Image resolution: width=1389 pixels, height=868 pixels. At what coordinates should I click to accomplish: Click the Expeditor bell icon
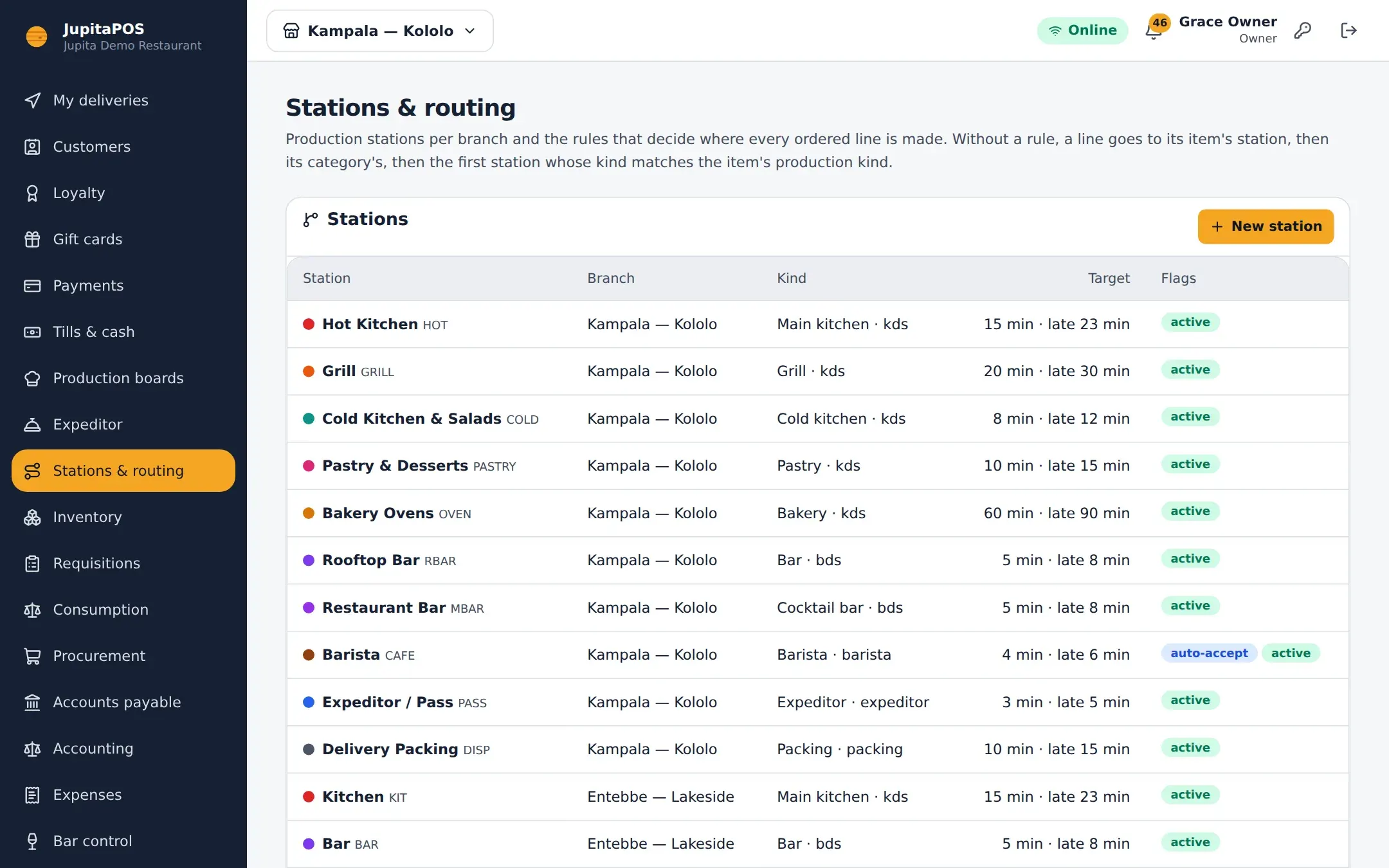(x=32, y=424)
